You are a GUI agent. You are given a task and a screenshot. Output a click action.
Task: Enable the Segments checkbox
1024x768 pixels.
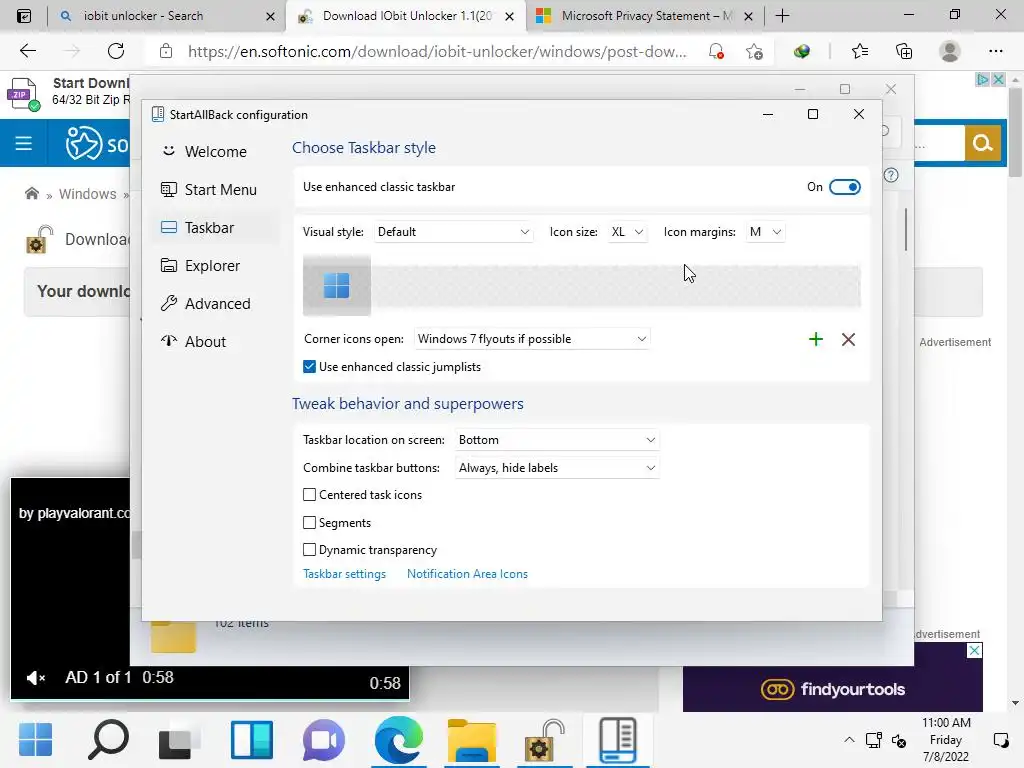(310, 522)
